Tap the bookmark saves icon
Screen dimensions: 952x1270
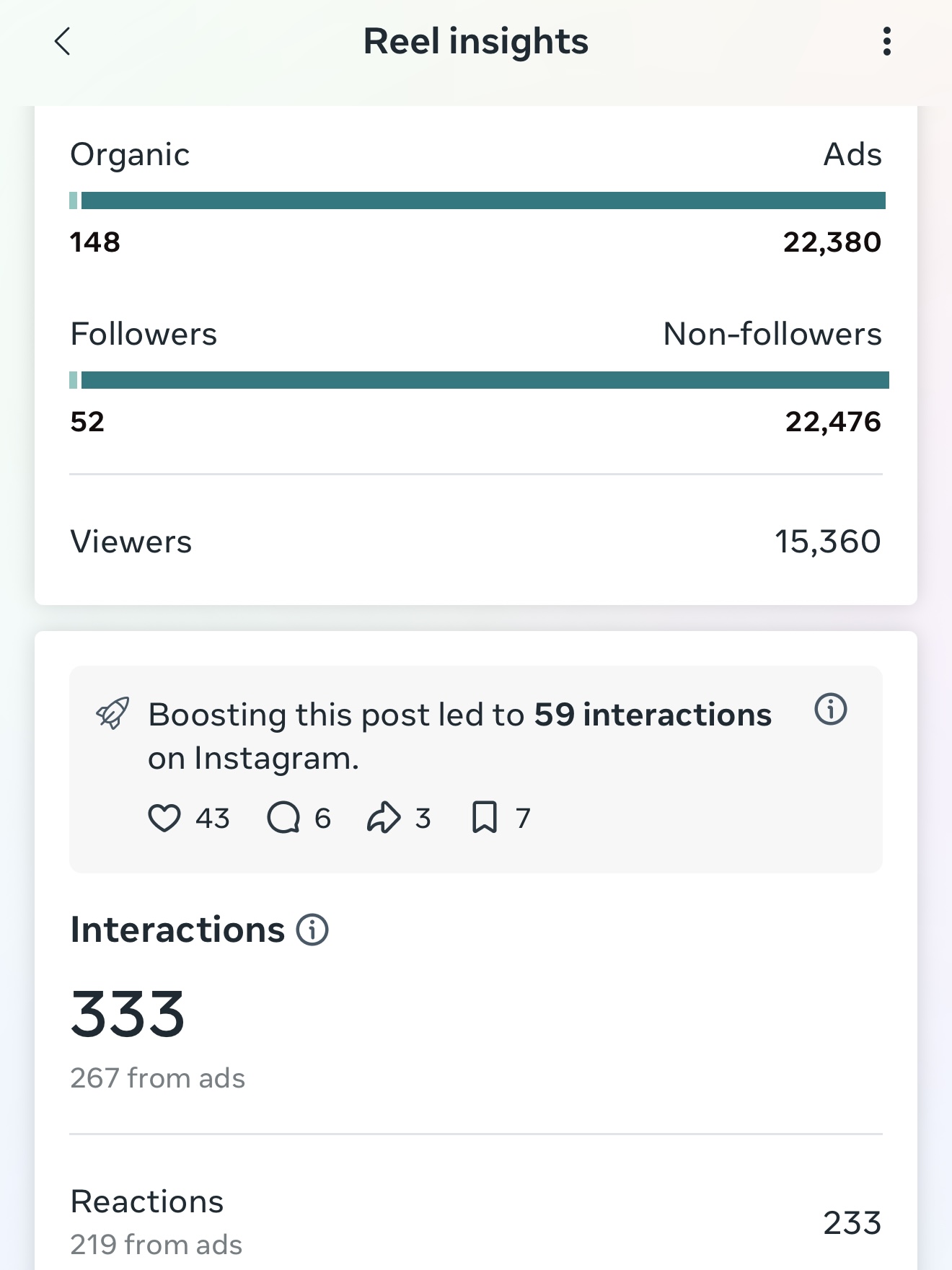click(x=485, y=818)
